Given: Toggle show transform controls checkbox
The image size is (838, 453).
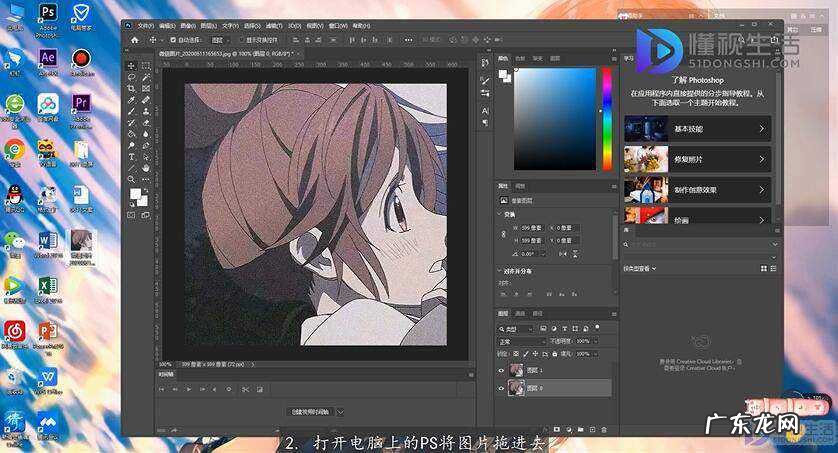Looking at the screenshot, I should tap(241, 40).
